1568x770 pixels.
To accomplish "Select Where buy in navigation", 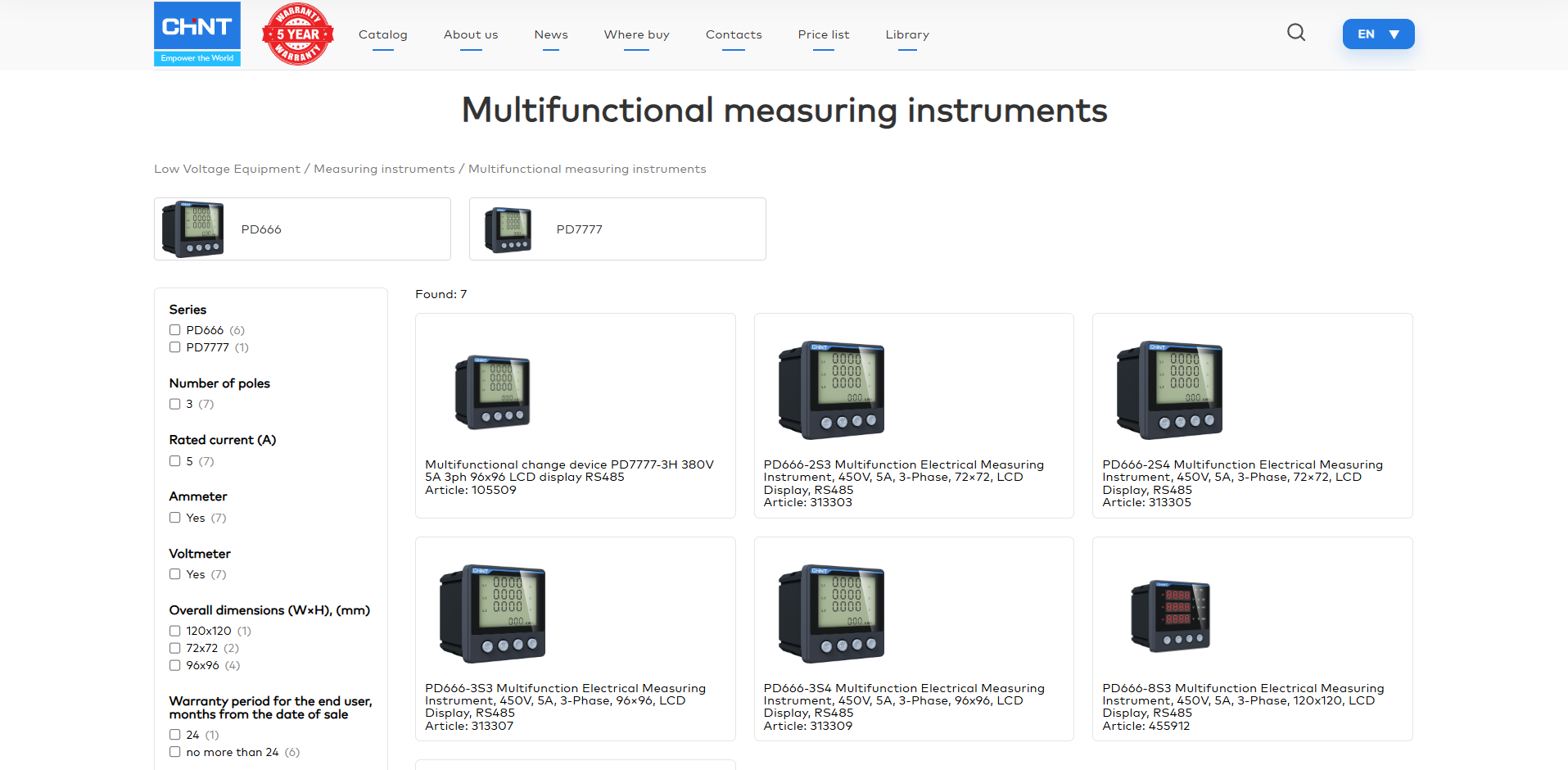I will tap(637, 34).
